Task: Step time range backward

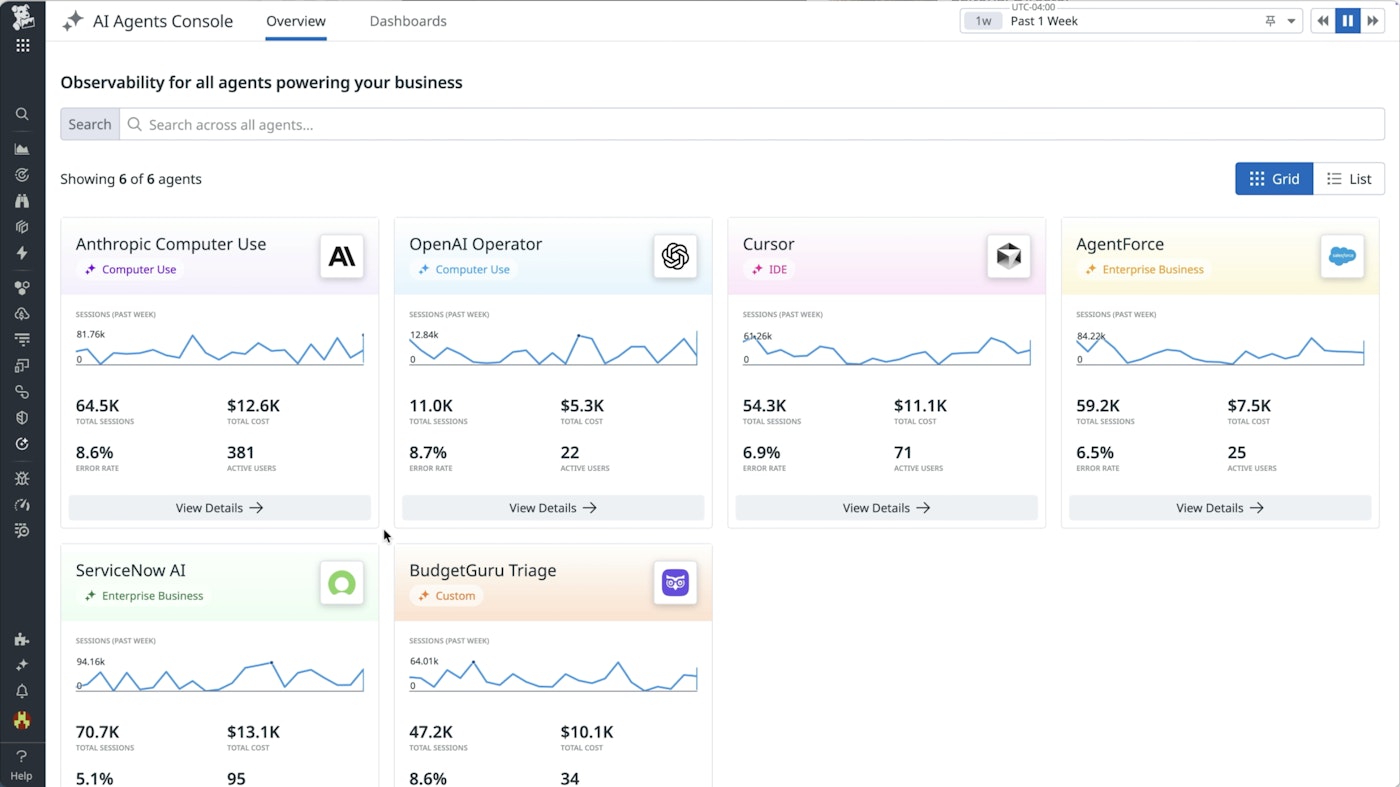Action: 1323,21
